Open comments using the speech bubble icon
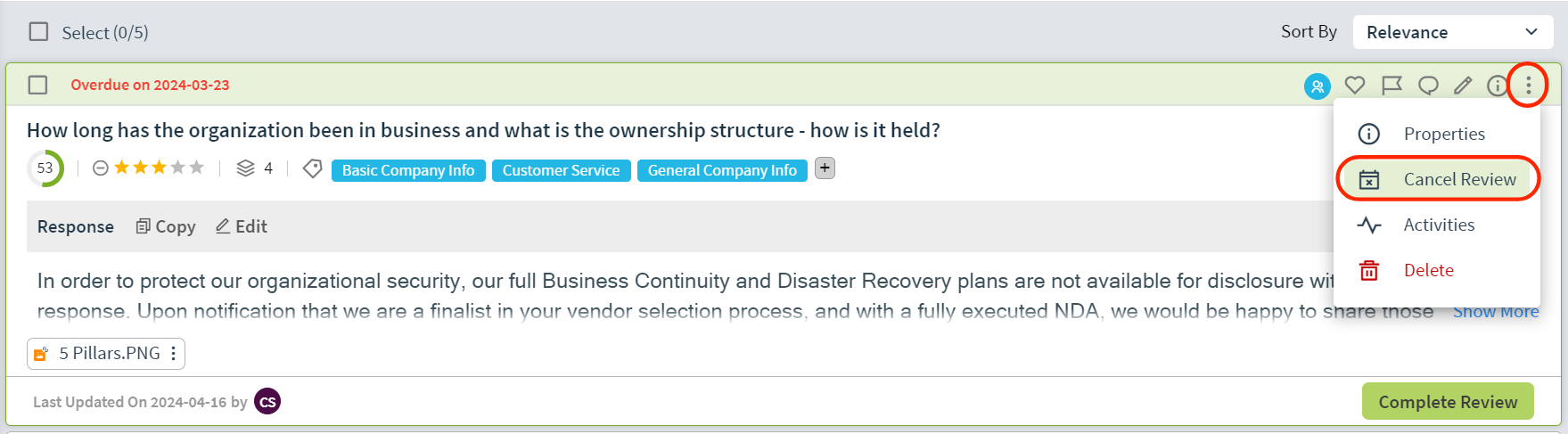The height and width of the screenshot is (434, 1568). click(x=1428, y=86)
